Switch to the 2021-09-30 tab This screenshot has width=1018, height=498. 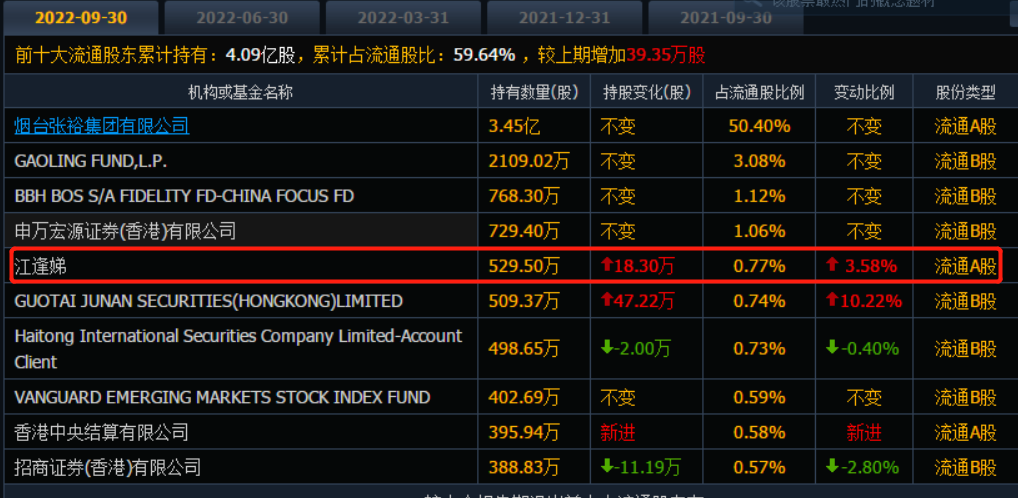[x=725, y=18]
